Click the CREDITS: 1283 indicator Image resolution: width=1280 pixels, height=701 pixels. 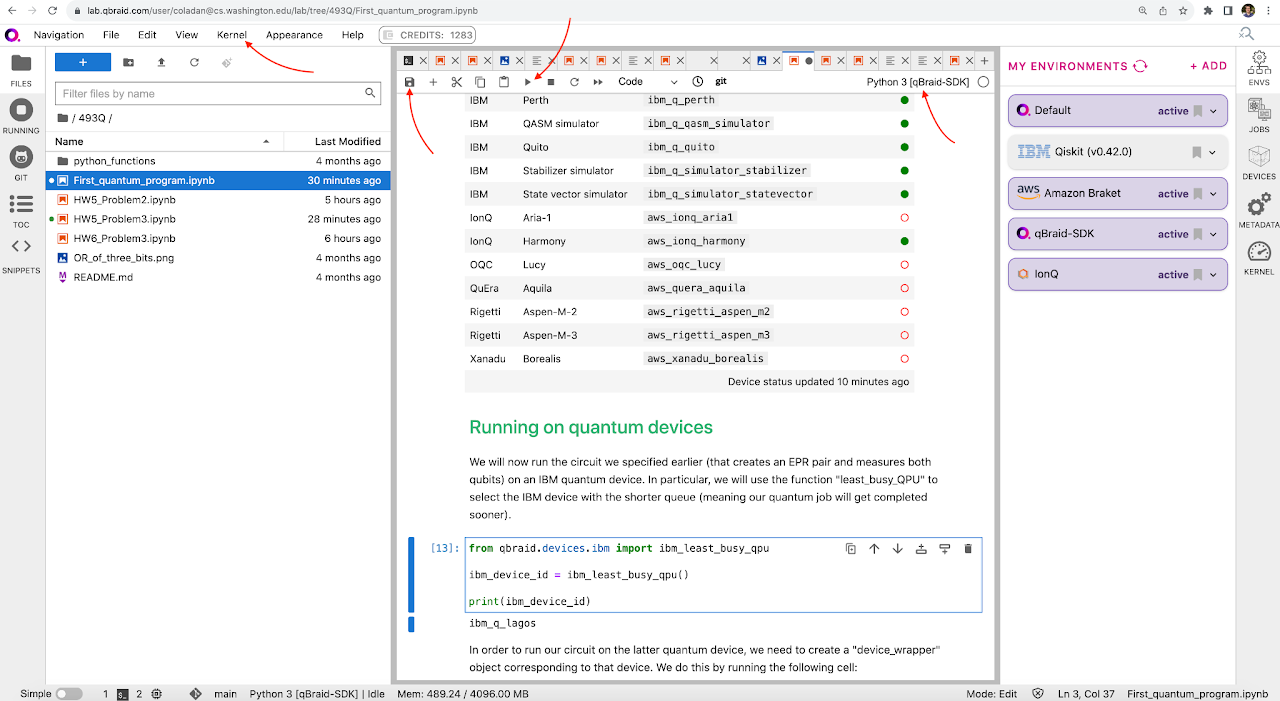point(429,35)
